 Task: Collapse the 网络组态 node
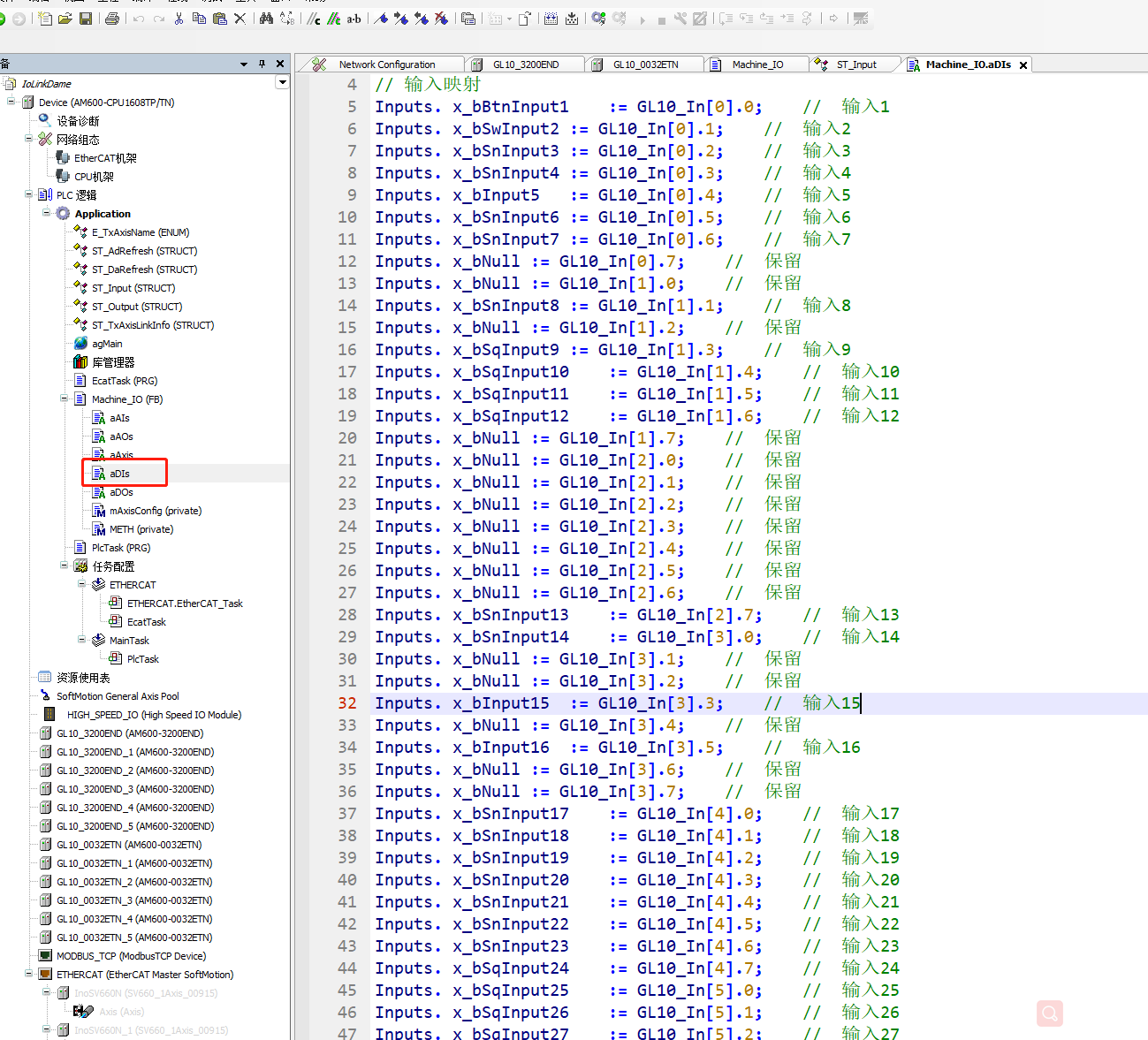pyautogui.click(x=29, y=140)
